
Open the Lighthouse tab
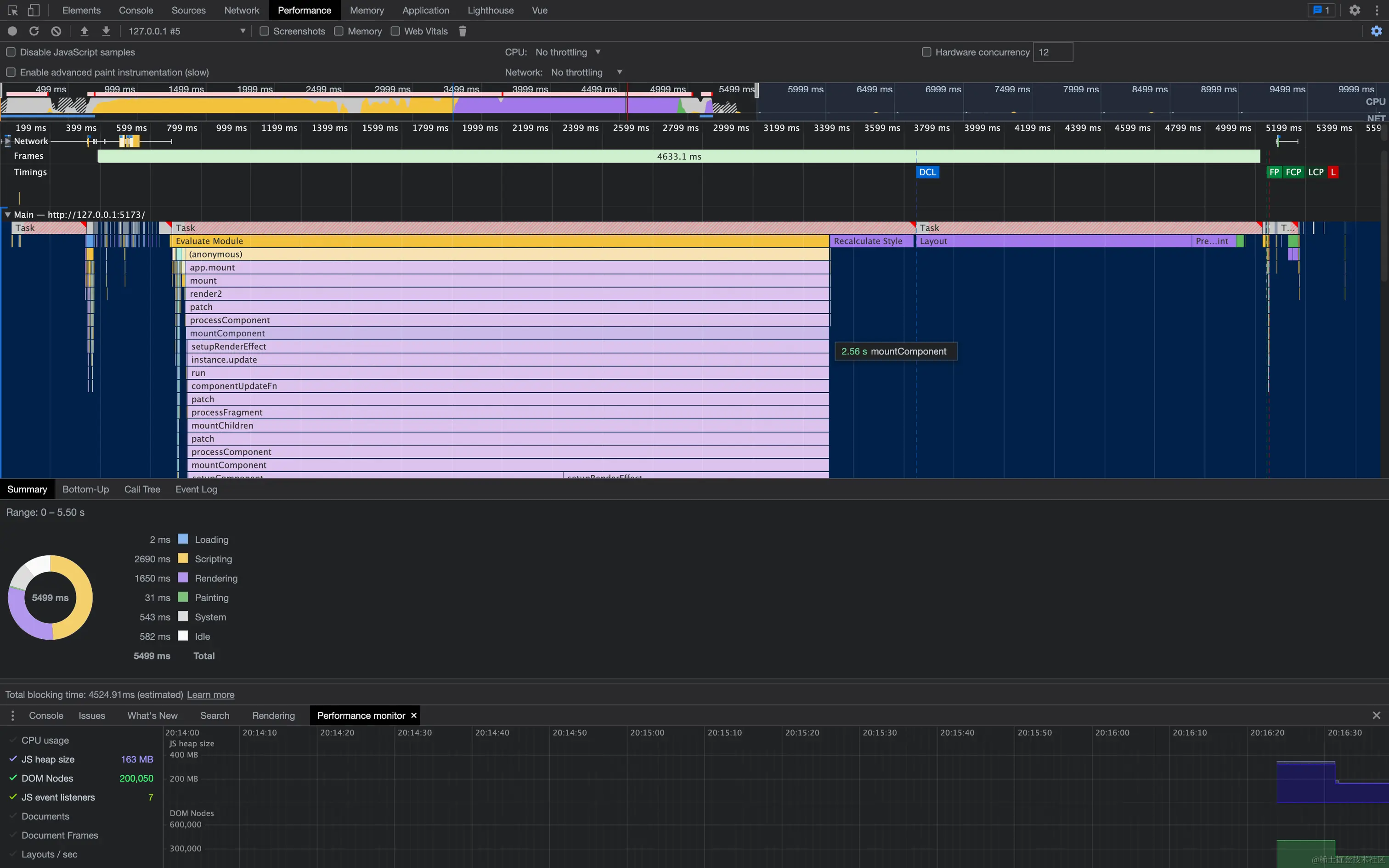click(491, 10)
